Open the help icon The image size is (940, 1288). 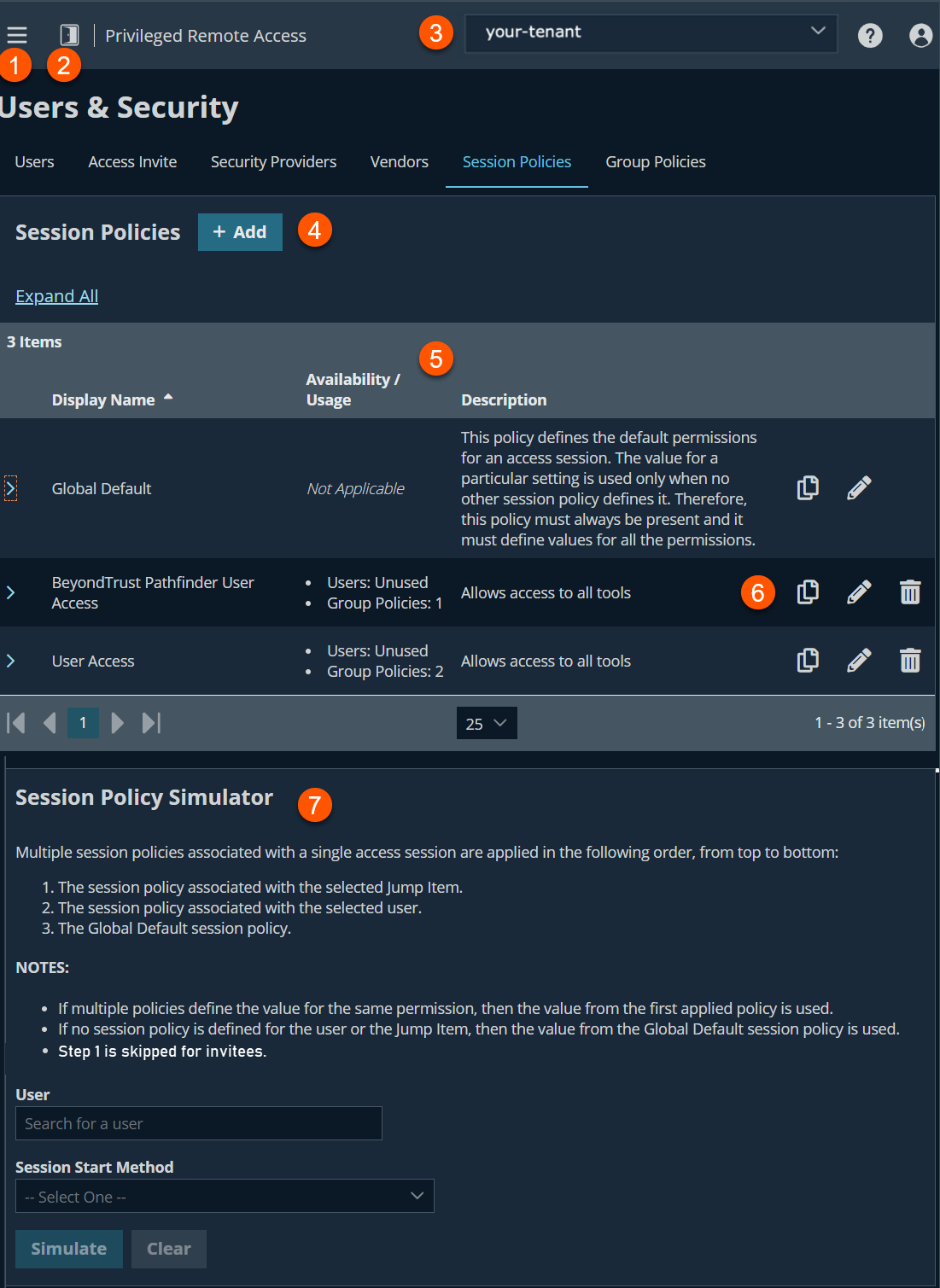point(870,35)
